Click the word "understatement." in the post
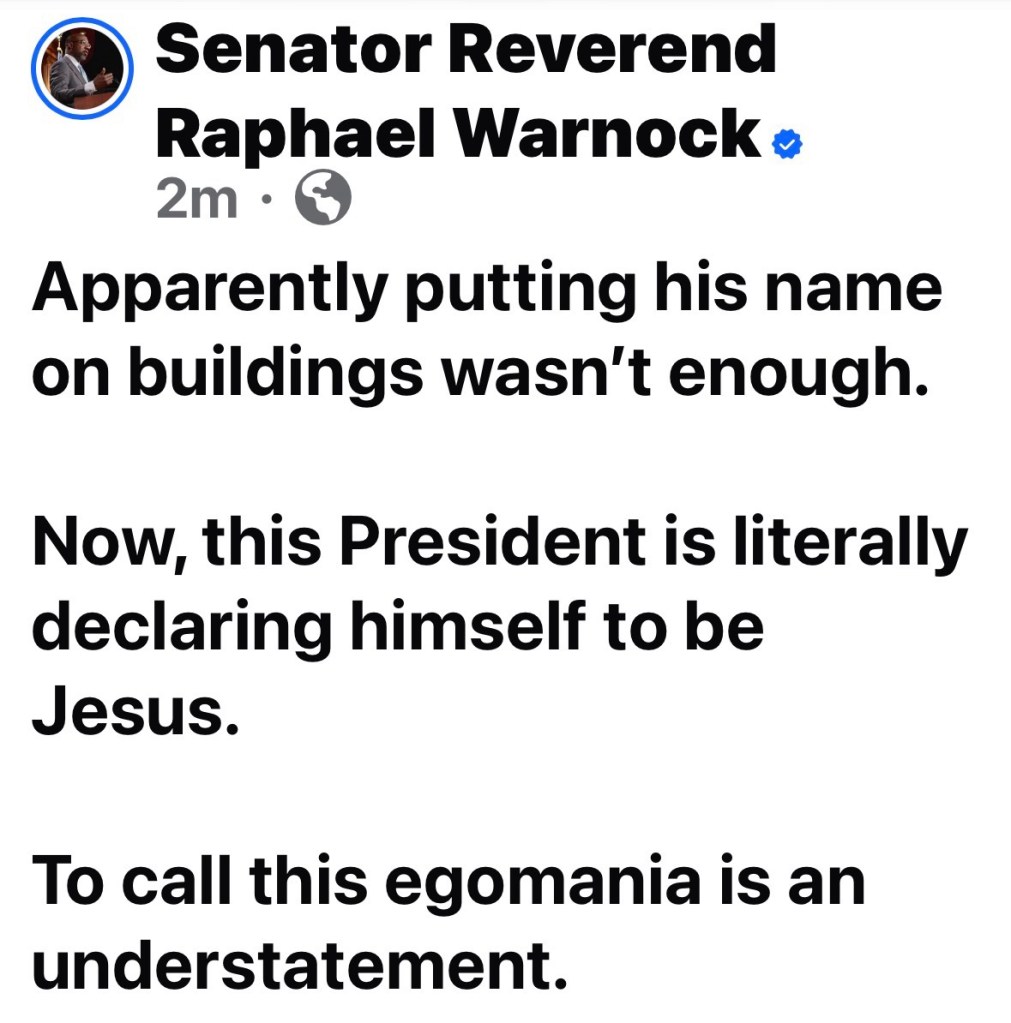The width and height of the screenshot is (1011, 1023). click(293, 964)
